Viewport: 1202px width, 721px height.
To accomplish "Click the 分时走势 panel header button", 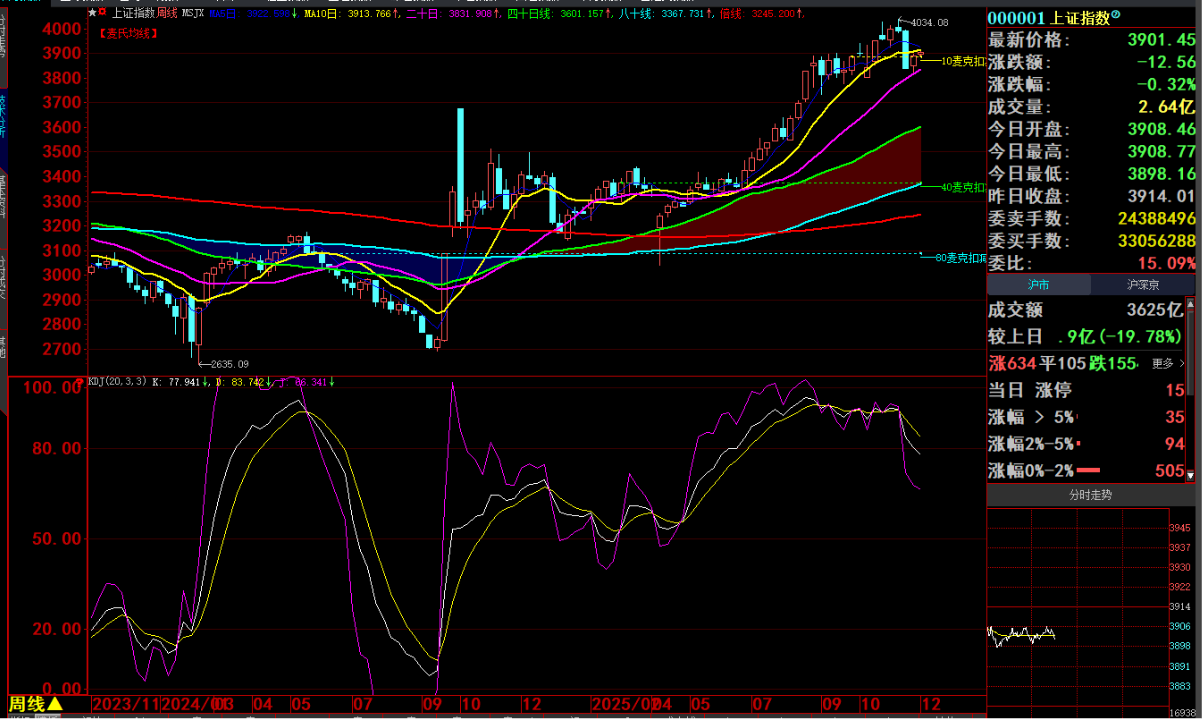I will click(1090, 494).
